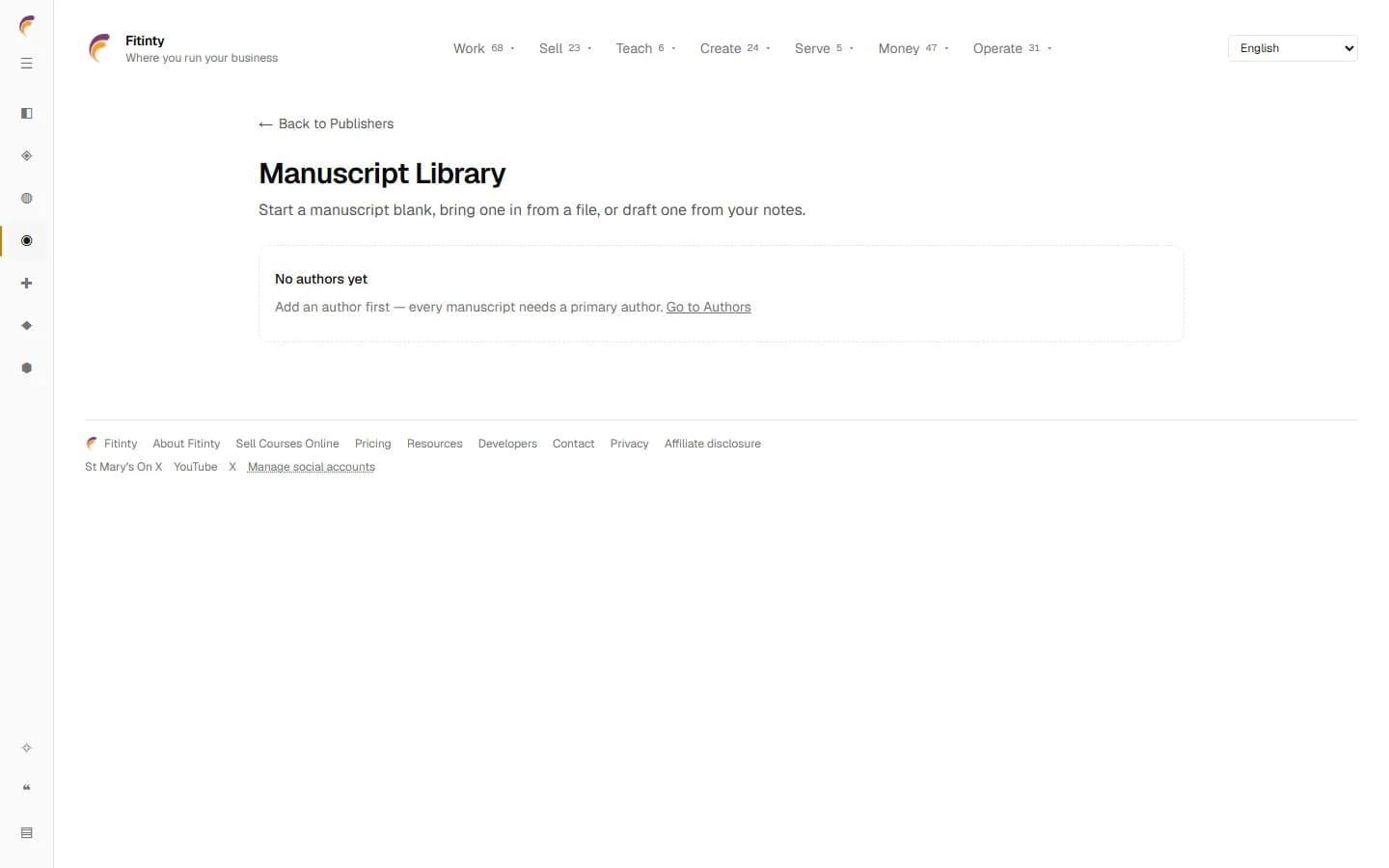
Task: Go back to Publishers
Action: 326,123
